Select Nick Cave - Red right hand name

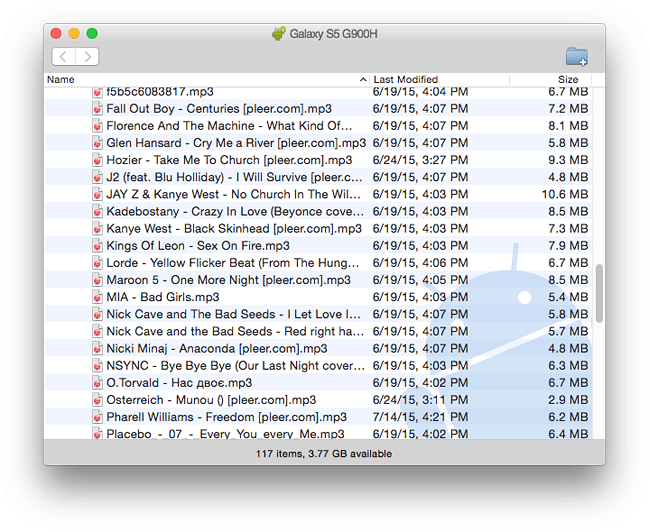tap(235, 331)
